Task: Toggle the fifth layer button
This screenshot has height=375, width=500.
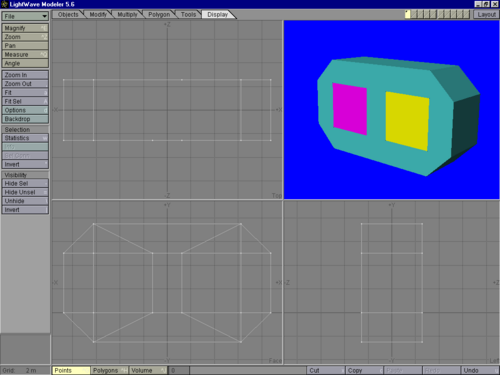Action: point(433,14)
